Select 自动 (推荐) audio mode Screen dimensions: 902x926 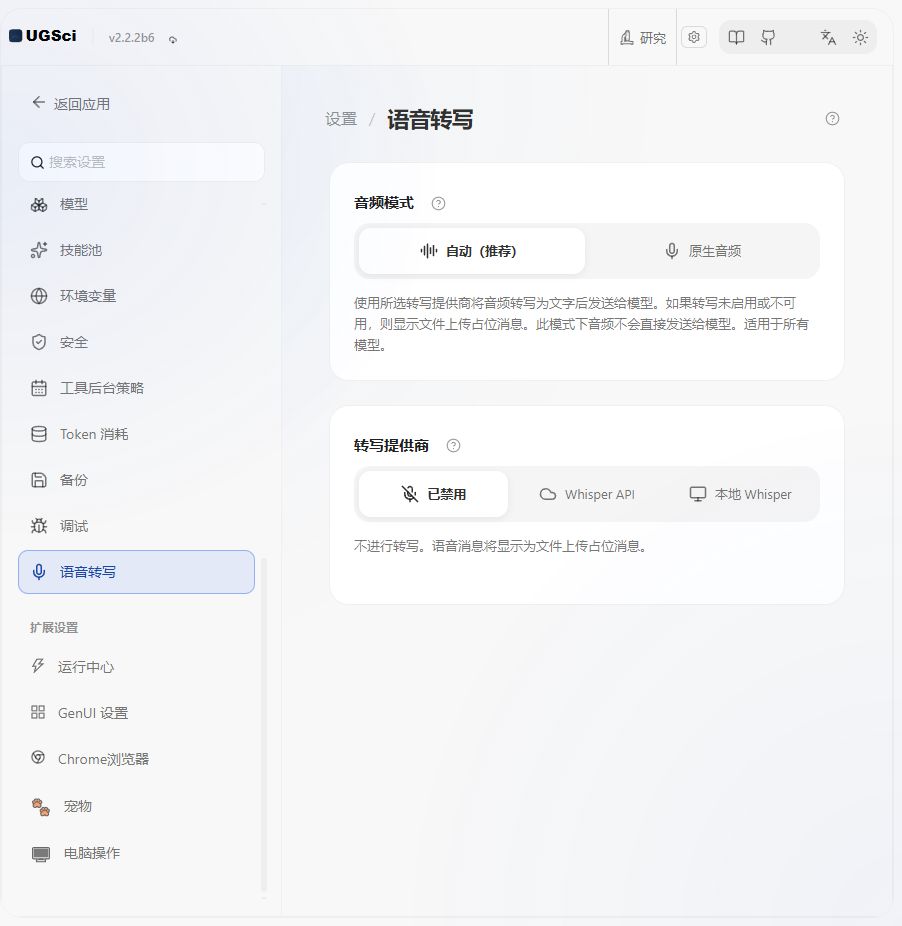[x=471, y=251]
